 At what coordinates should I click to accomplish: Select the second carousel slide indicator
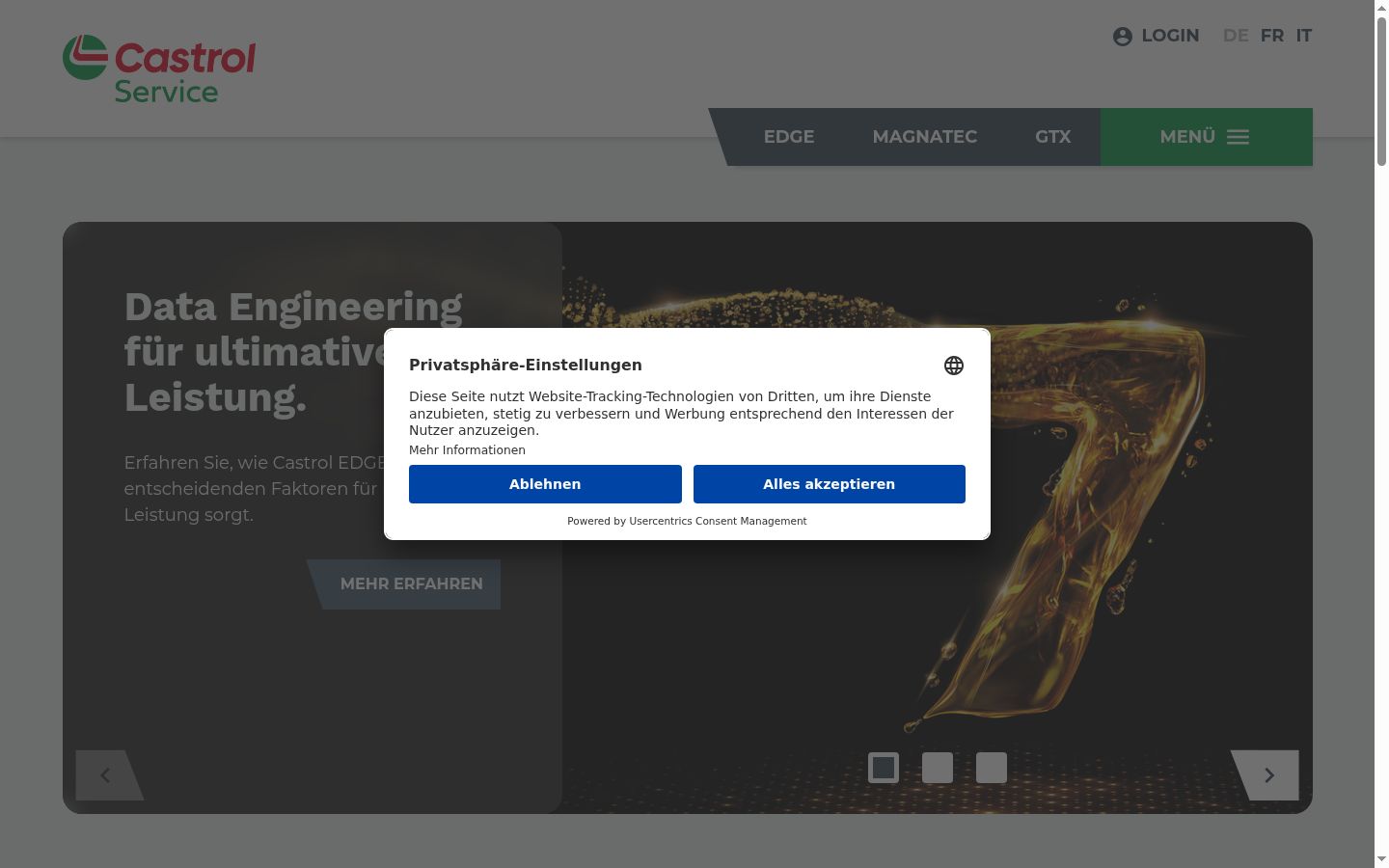938,768
